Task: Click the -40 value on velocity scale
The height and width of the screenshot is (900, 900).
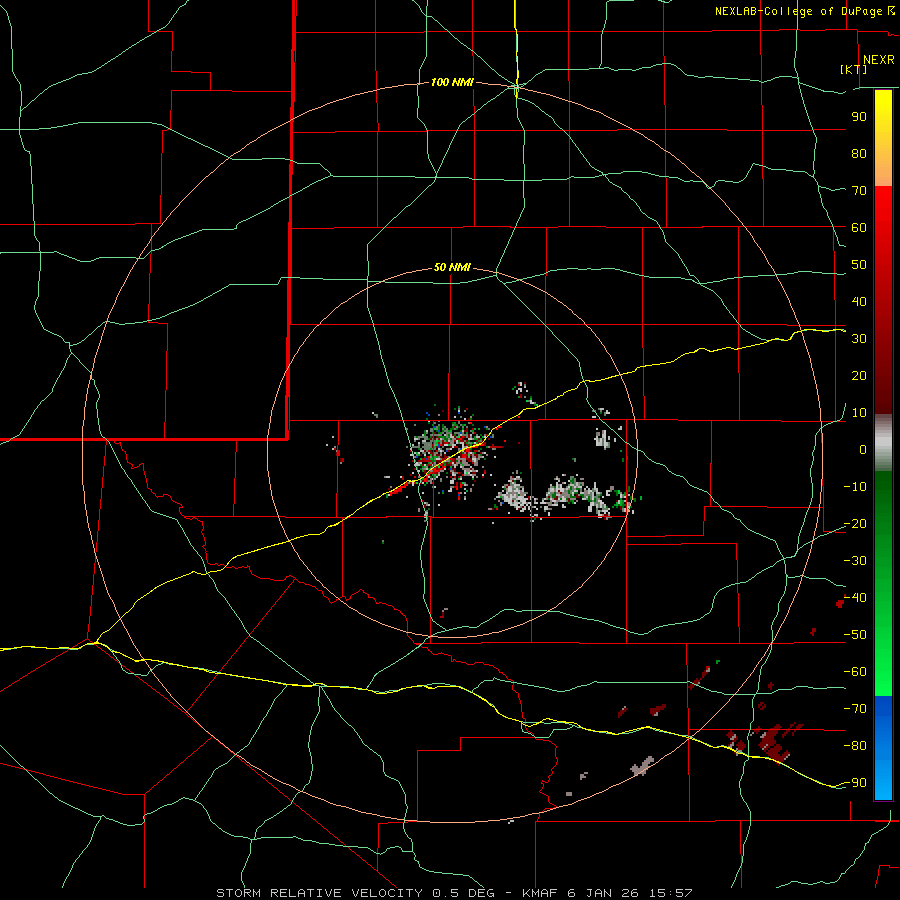Action: pos(855,598)
